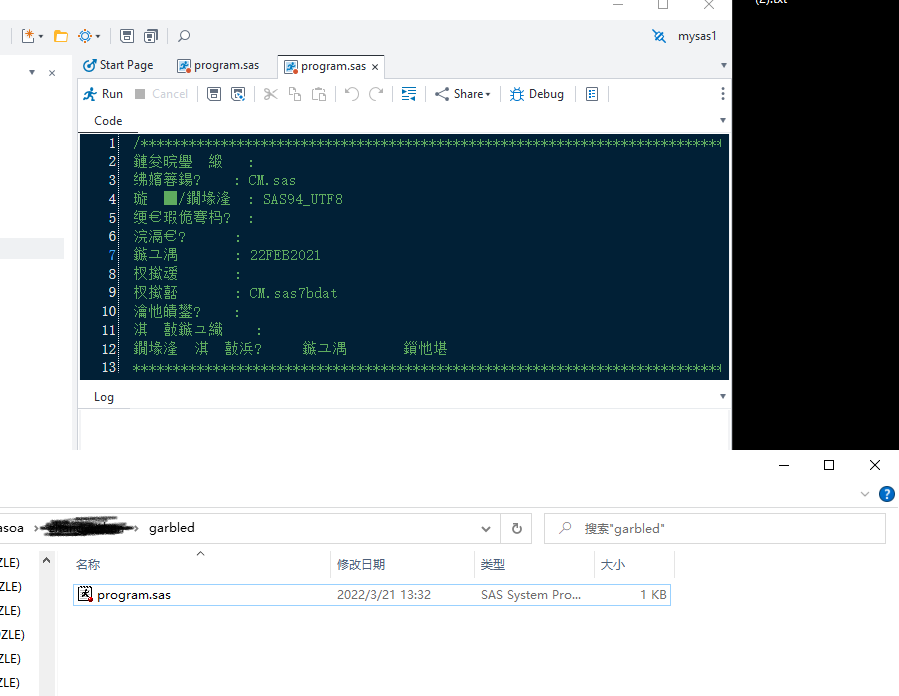899x696 pixels.
Task: Click the mysas1 server connection icon
Action: tap(658, 35)
